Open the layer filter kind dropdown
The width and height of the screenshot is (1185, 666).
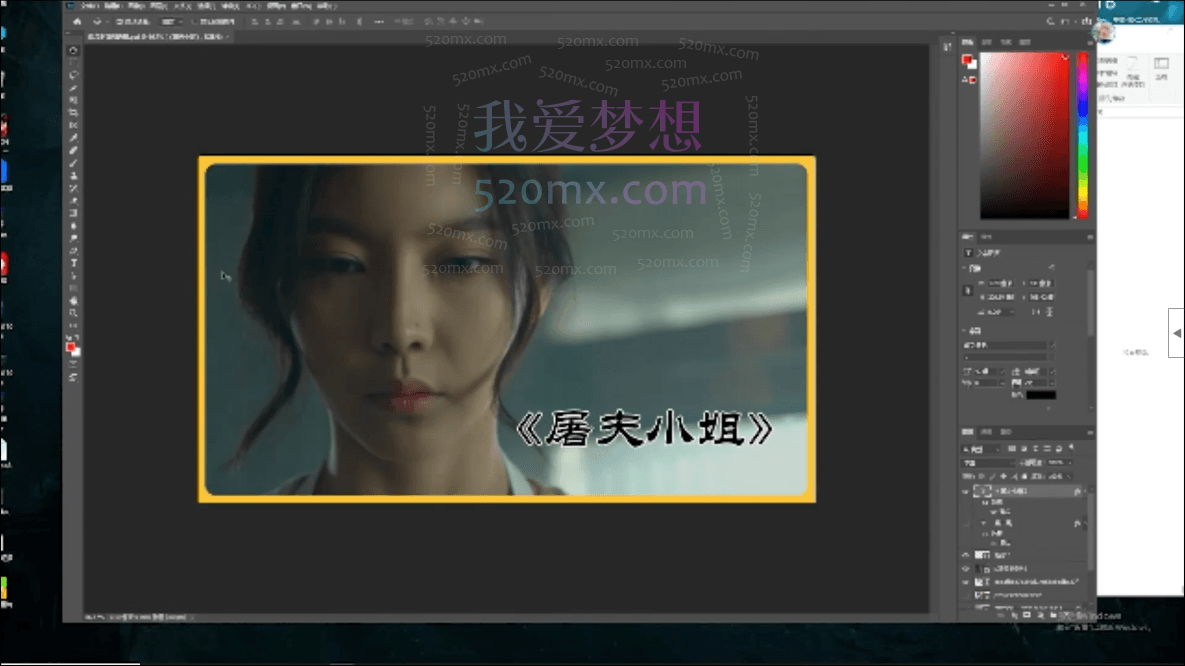click(x=982, y=449)
